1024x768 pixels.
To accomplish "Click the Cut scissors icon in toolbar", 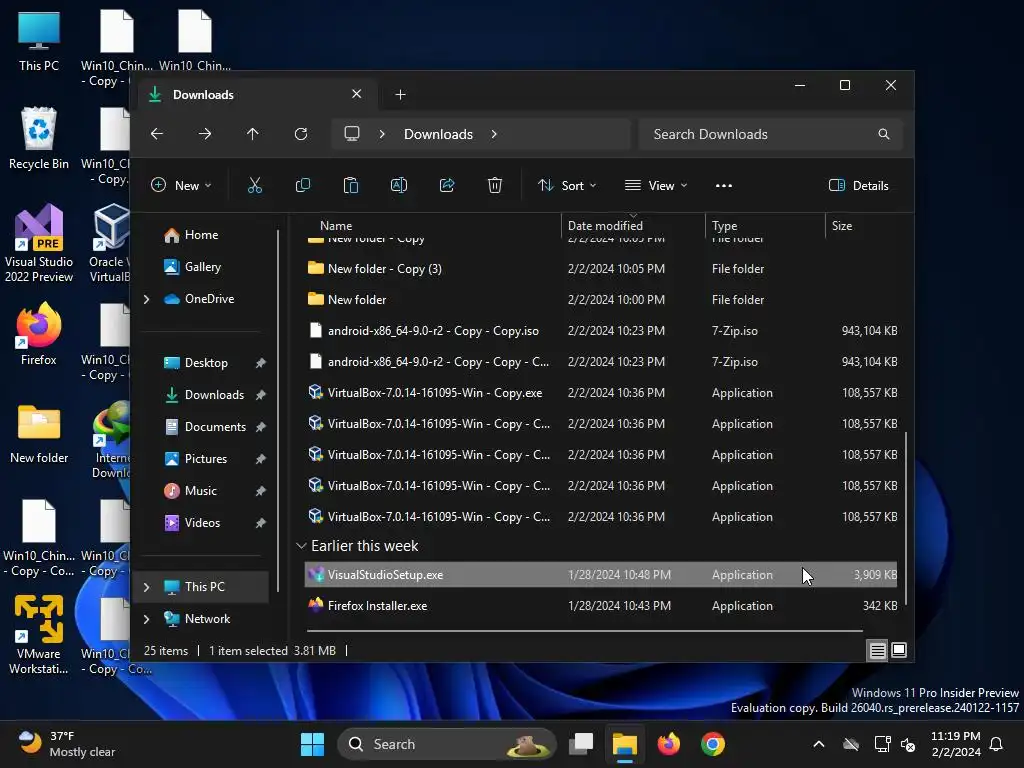I will (255, 185).
